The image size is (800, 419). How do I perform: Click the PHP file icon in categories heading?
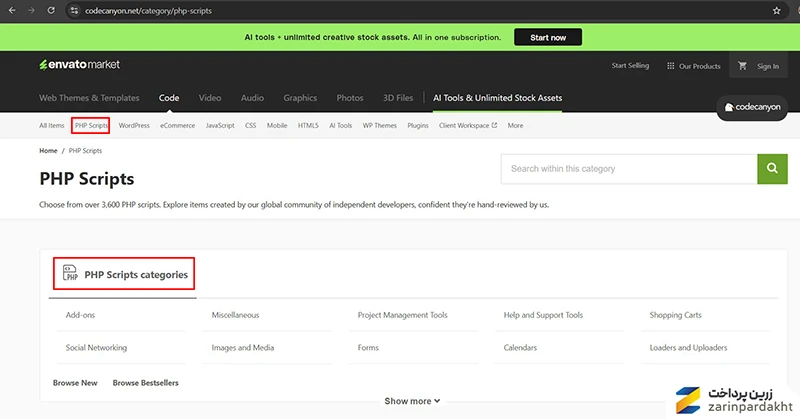[70, 273]
